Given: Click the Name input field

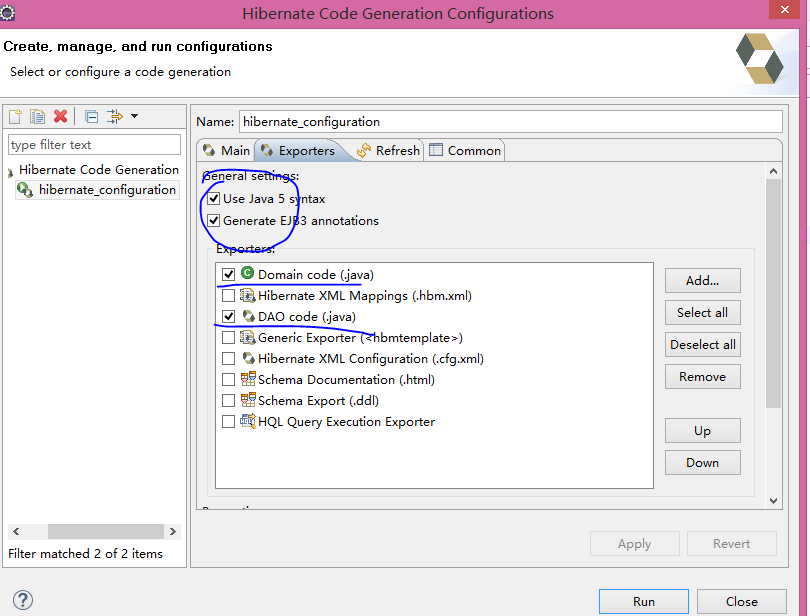Looking at the screenshot, I should pyautogui.click(x=510, y=121).
